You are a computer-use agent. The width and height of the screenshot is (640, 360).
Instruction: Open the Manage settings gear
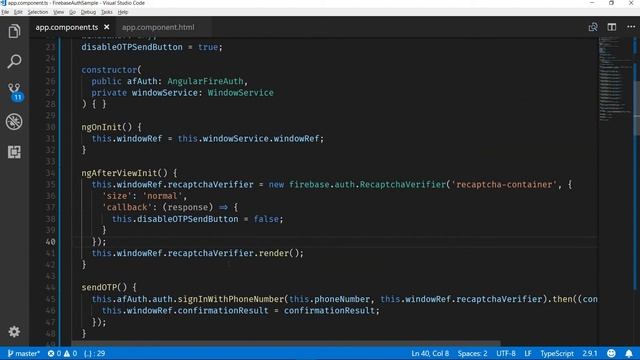point(14,331)
